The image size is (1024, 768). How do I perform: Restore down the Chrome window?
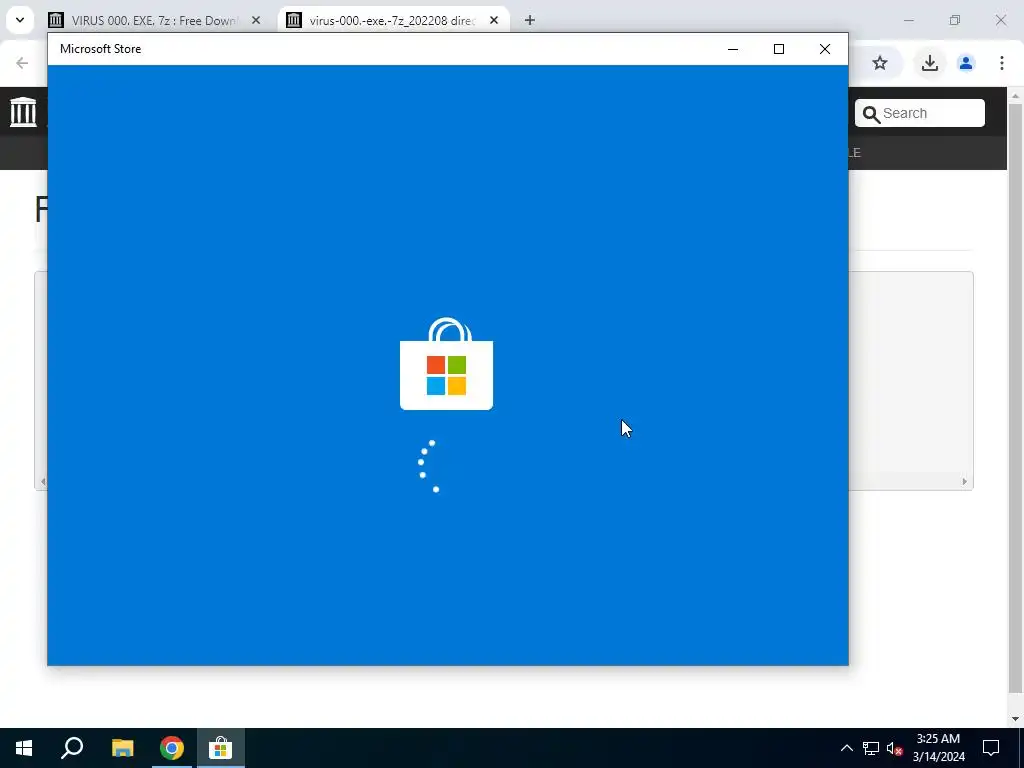955,20
